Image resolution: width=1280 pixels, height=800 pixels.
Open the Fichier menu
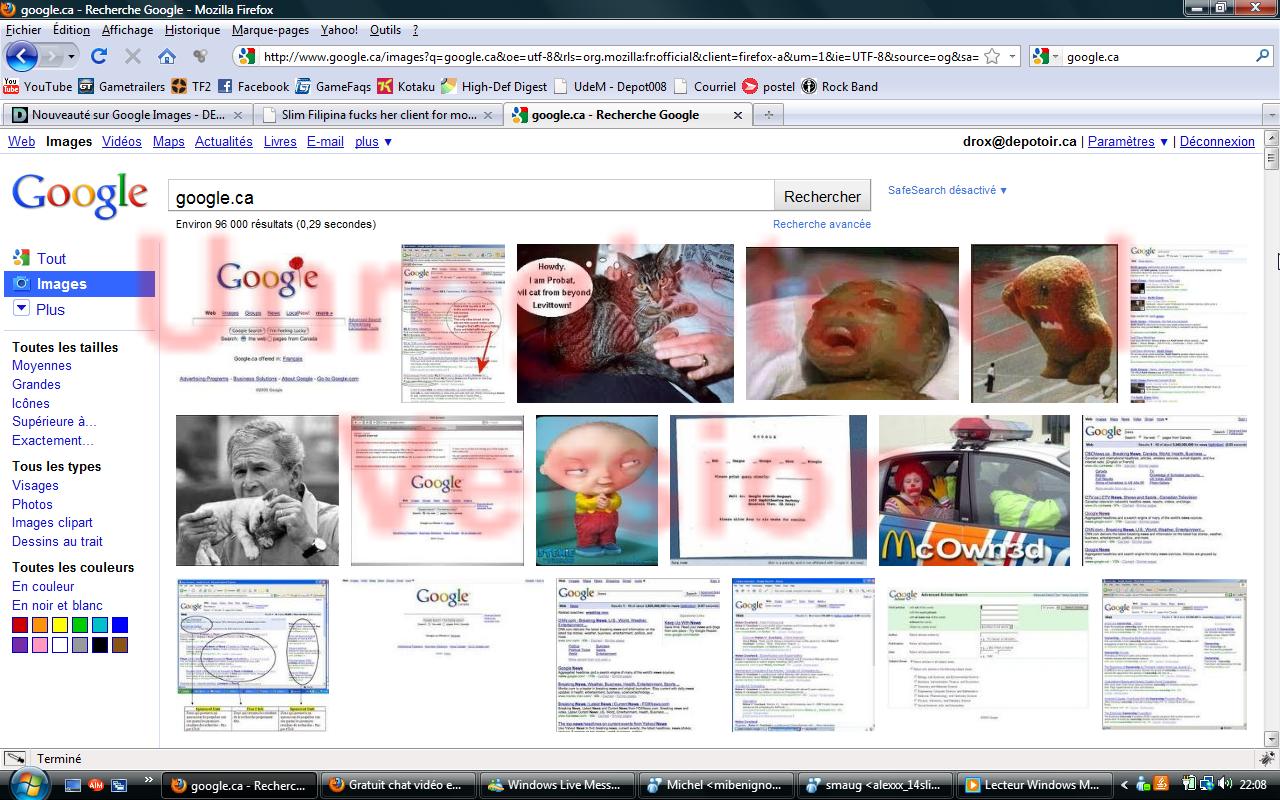[24, 30]
